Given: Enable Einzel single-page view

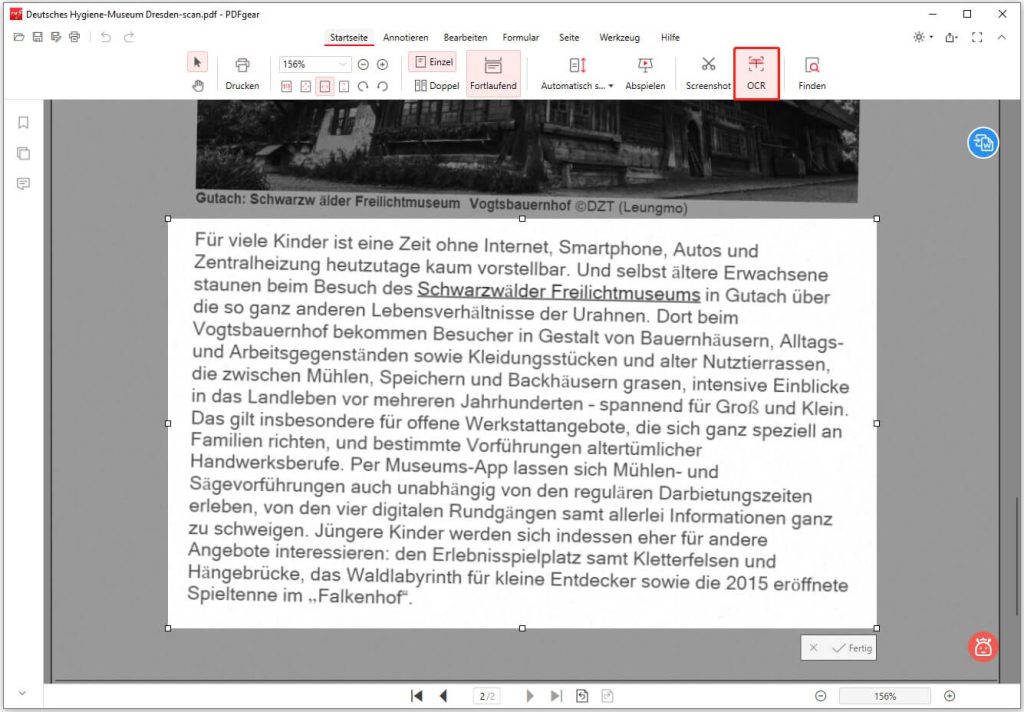Looking at the screenshot, I should tap(431, 61).
